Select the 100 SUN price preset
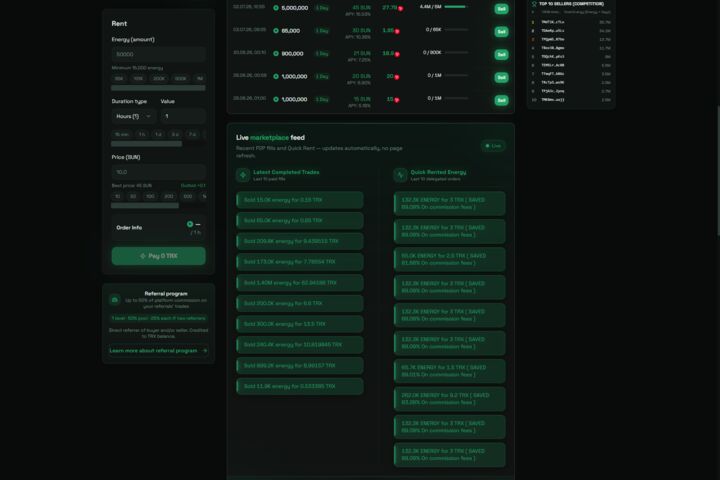Viewport: 720px width, 480px height. [150, 196]
